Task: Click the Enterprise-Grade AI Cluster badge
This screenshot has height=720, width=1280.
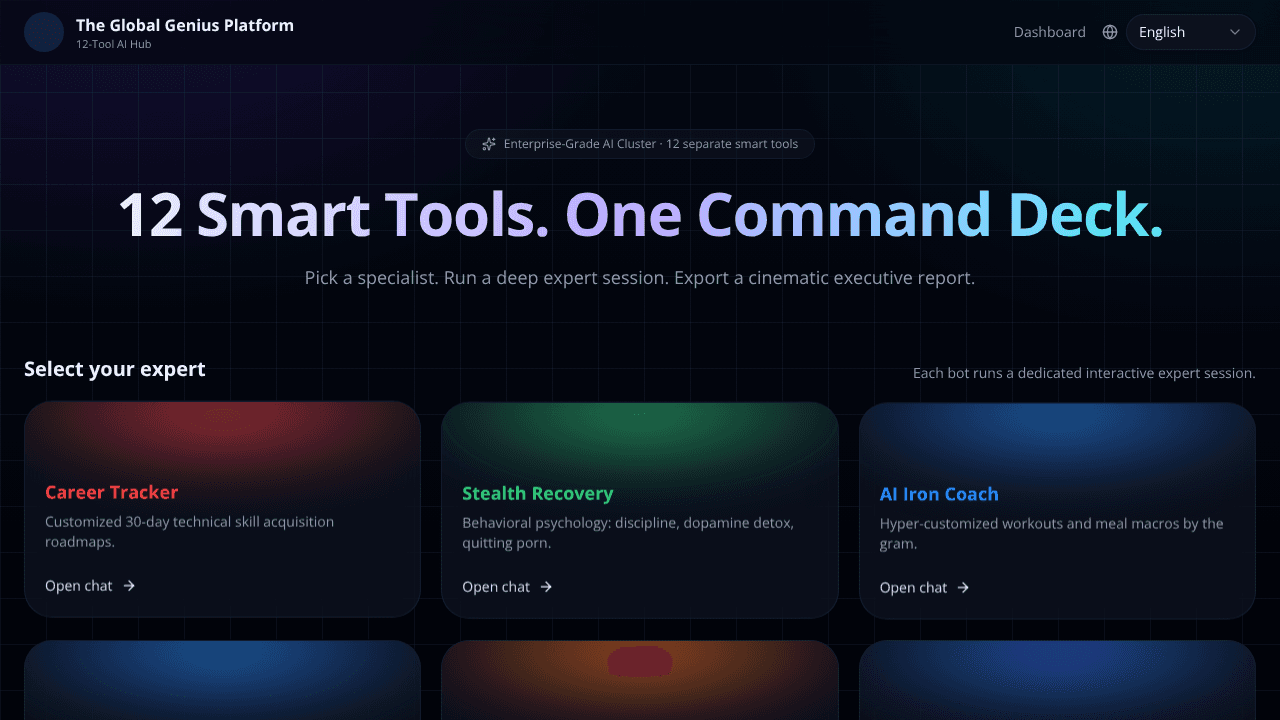Action: tap(640, 144)
